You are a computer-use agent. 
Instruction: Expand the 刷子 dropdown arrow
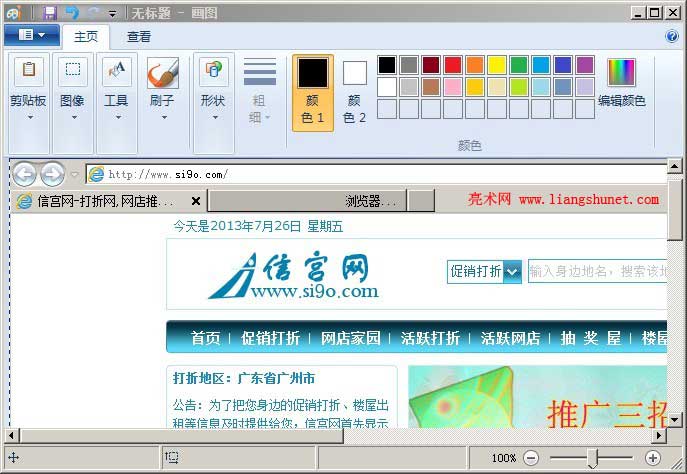pos(164,117)
